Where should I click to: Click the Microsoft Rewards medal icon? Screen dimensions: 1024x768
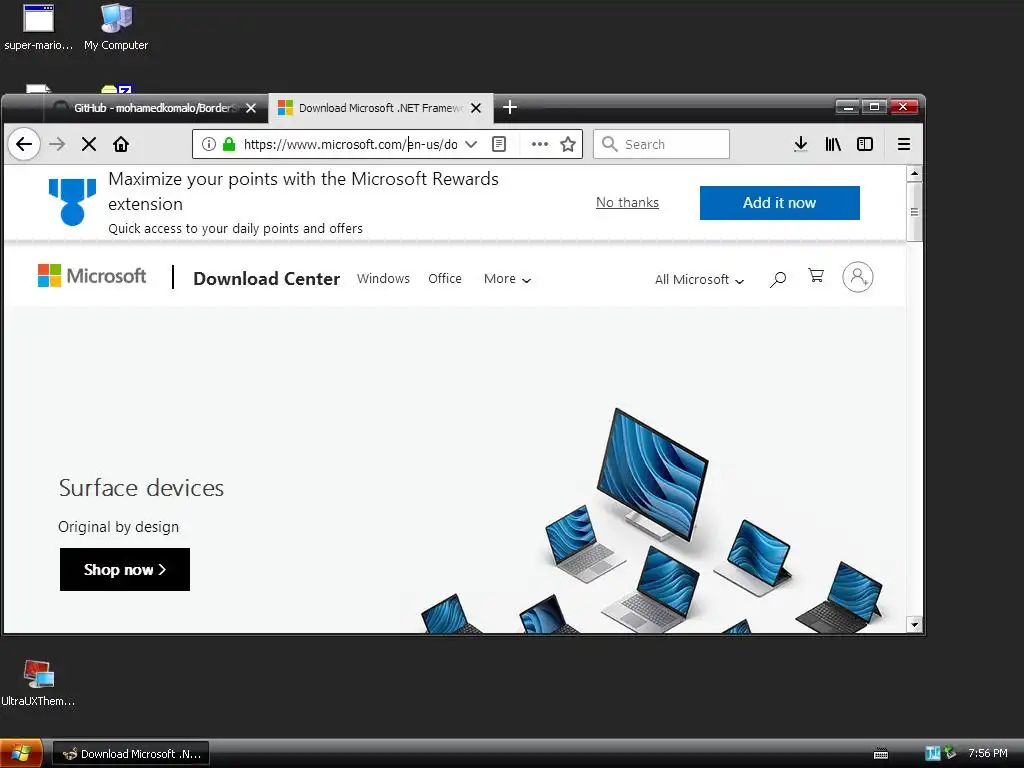tap(72, 202)
